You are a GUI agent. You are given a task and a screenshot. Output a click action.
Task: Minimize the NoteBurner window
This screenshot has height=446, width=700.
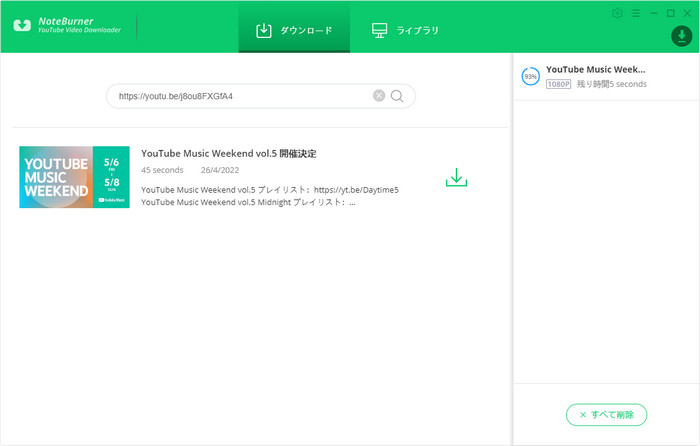tap(654, 13)
